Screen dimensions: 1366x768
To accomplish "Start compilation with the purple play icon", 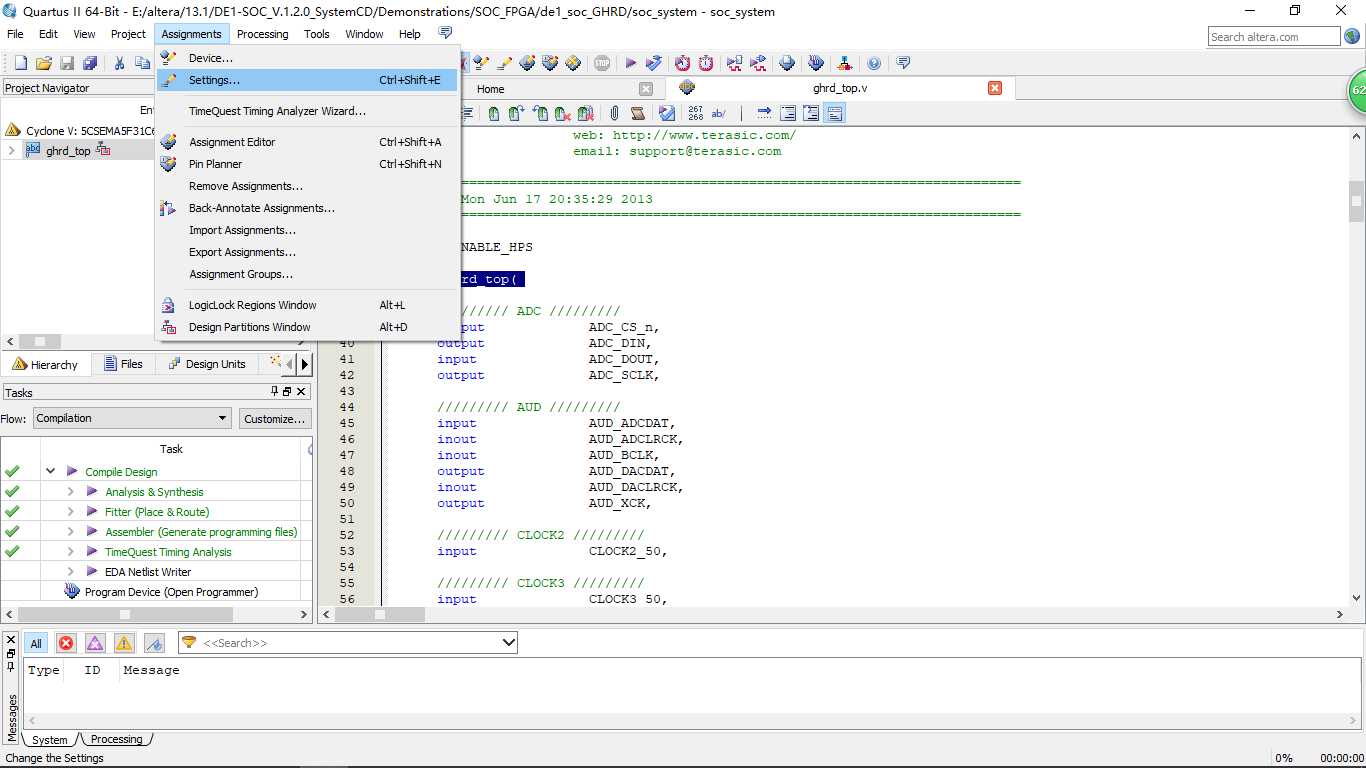I will [630, 63].
